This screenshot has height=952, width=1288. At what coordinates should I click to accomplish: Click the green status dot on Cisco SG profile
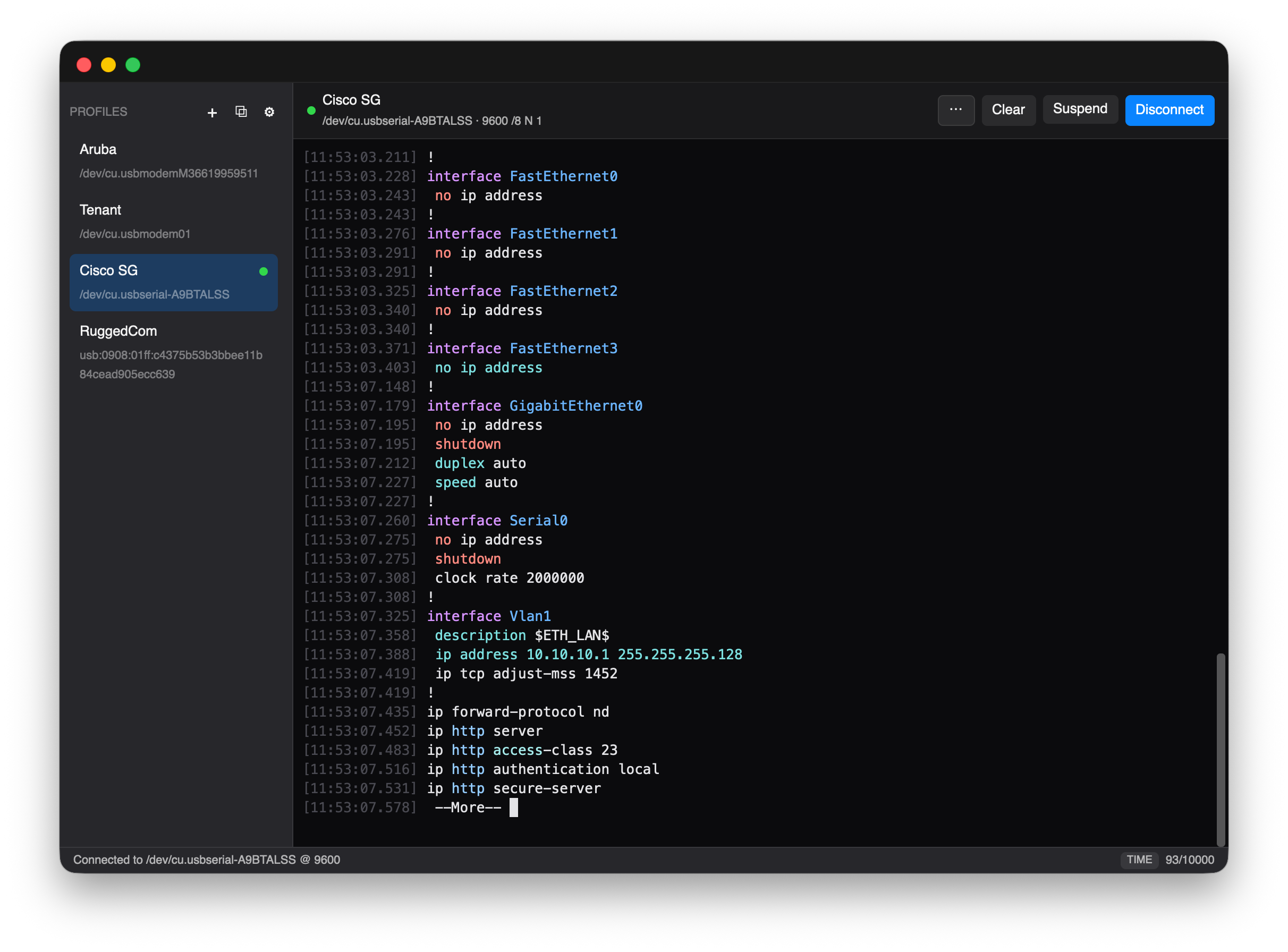264,271
